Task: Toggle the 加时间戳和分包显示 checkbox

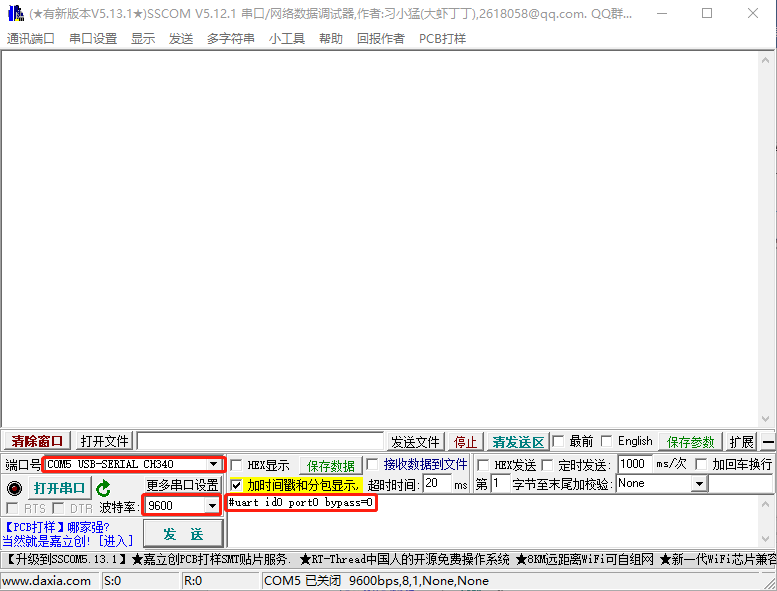Action: coord(237,484)
